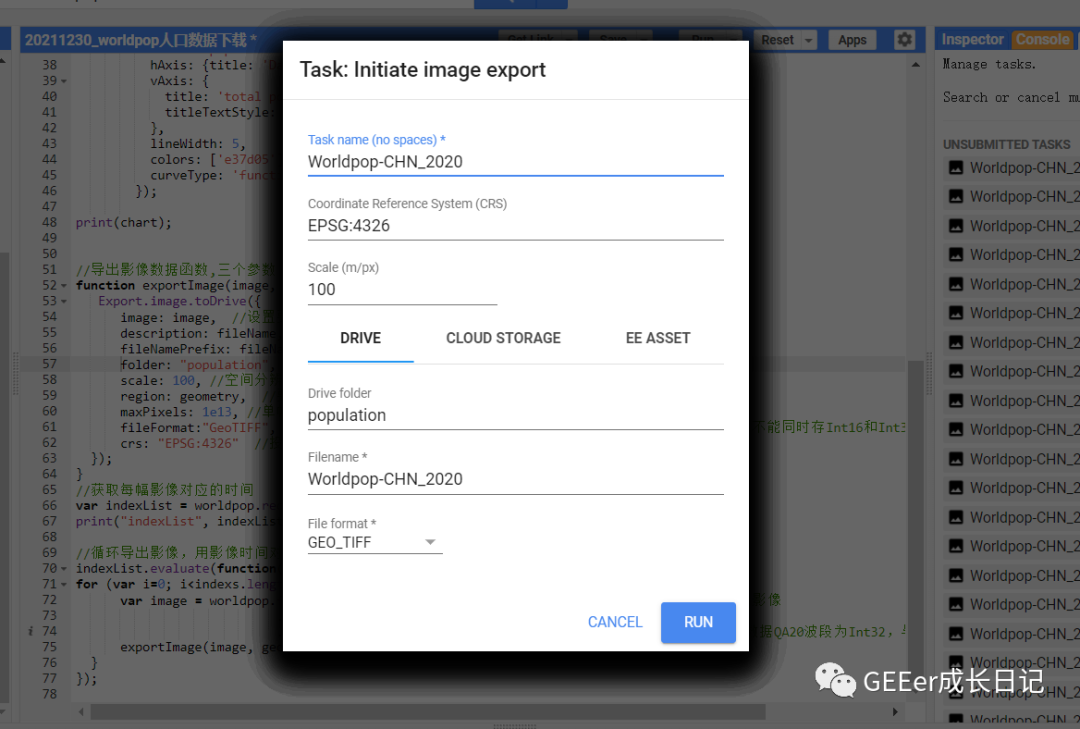Cancel the image export dialog
Screen dimensions: 1080x729
tap(615, 622)
